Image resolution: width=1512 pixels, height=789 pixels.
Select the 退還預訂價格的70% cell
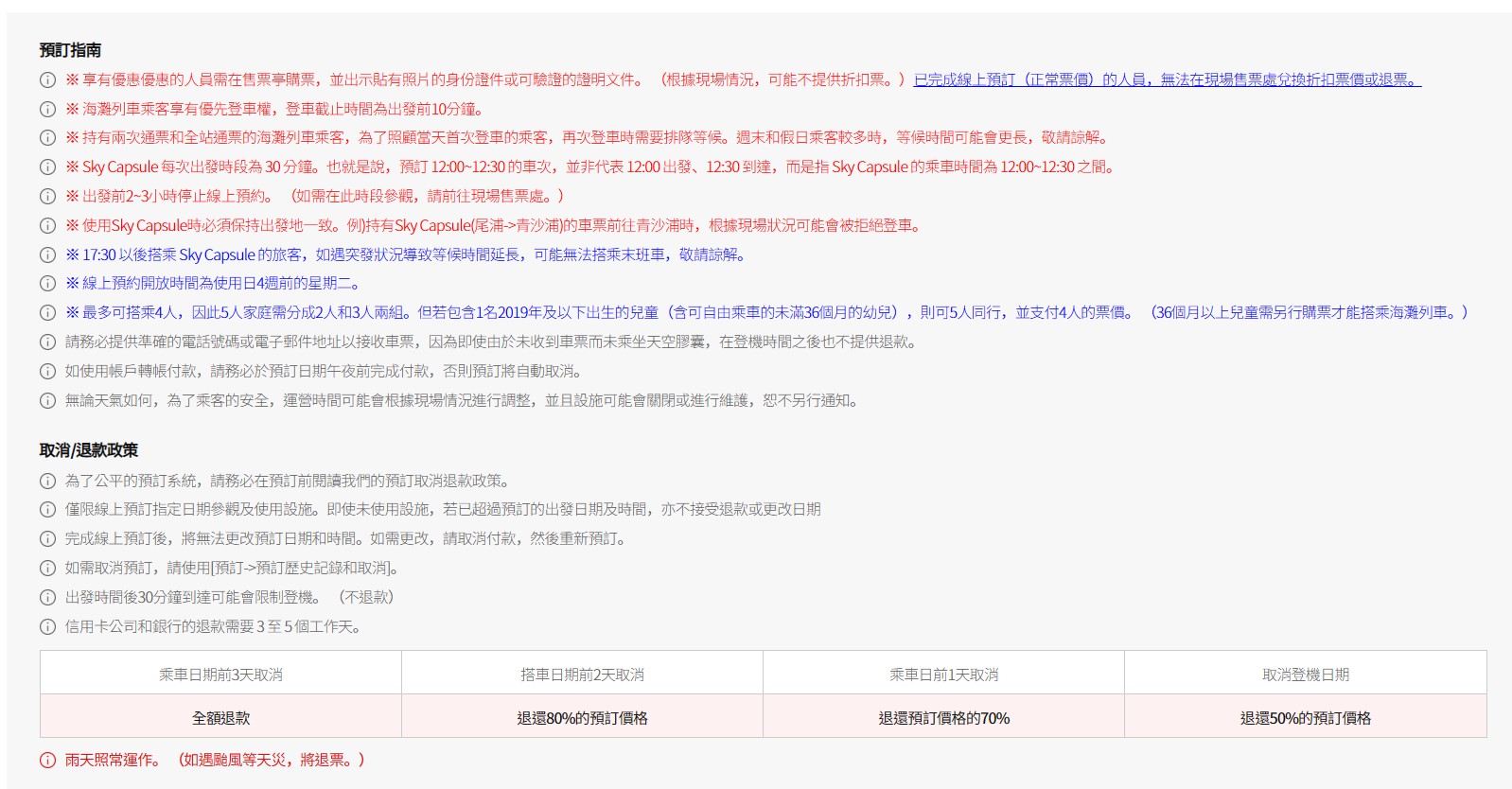click(943, 718)
